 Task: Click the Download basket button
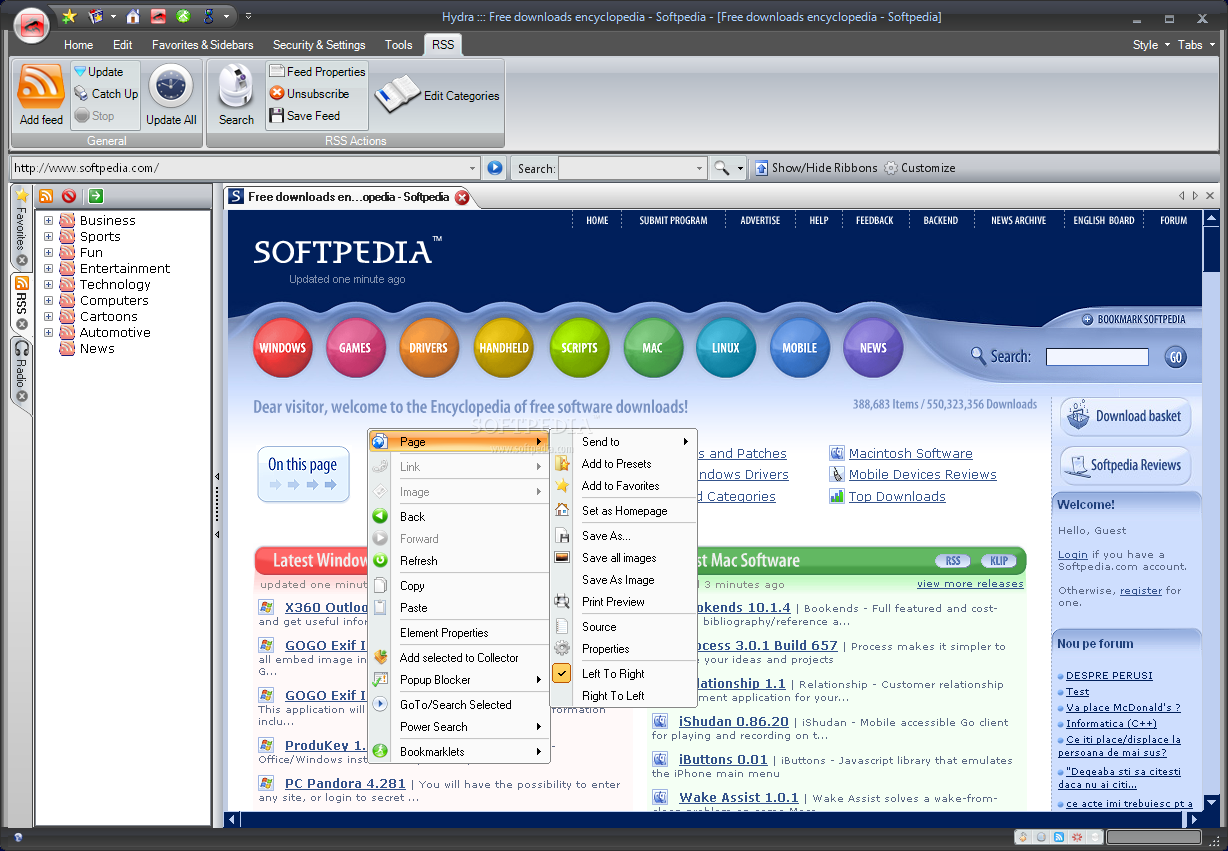tap(1125, 416)
